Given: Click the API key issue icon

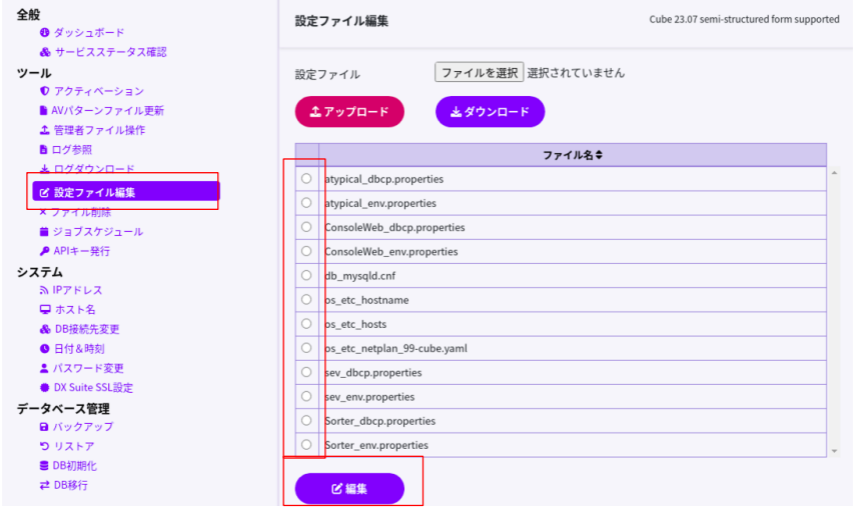Looking at the screenshot, I should tap(44, 252).
